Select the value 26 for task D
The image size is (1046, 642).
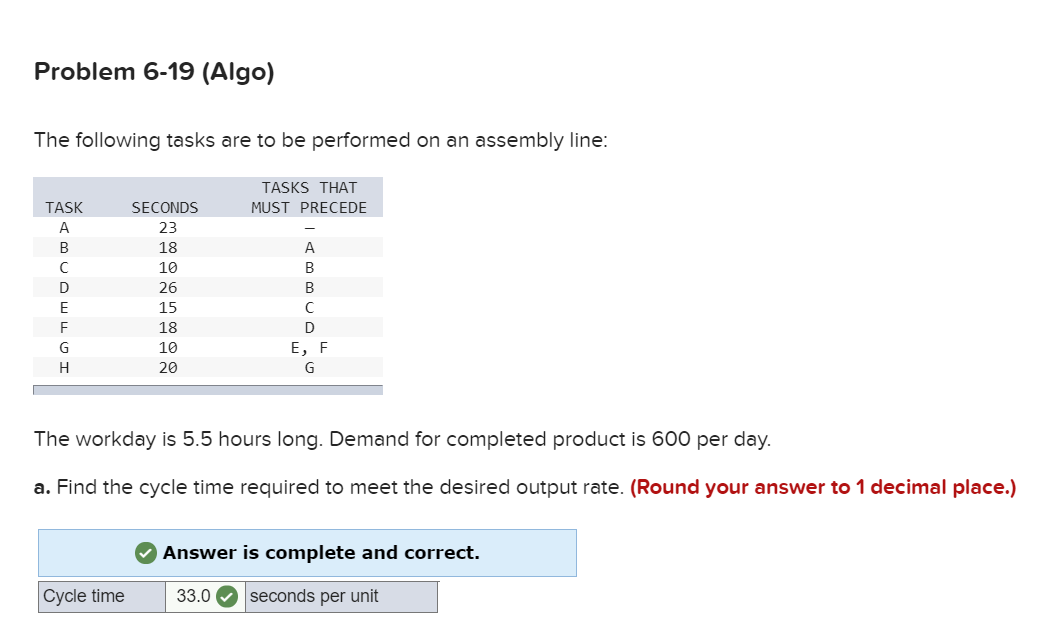167,287
